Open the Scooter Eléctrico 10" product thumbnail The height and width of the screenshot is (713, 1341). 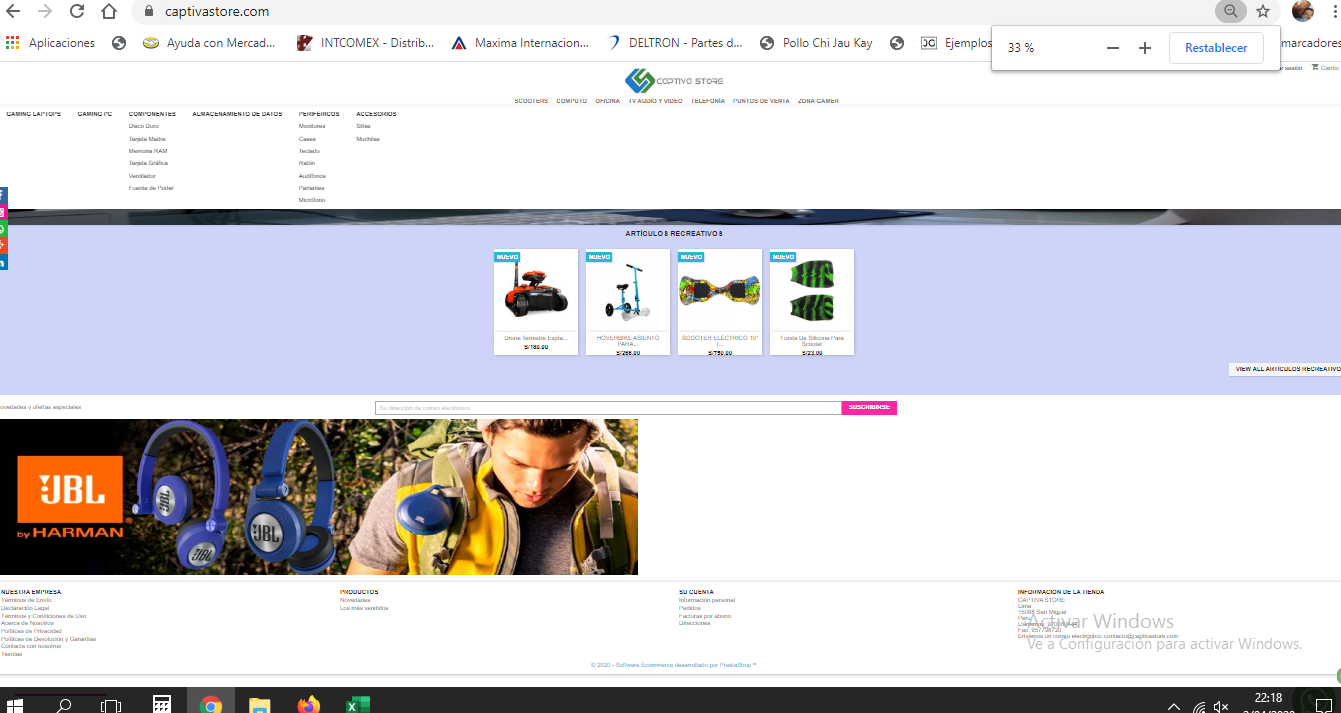[x=720, y=290]
